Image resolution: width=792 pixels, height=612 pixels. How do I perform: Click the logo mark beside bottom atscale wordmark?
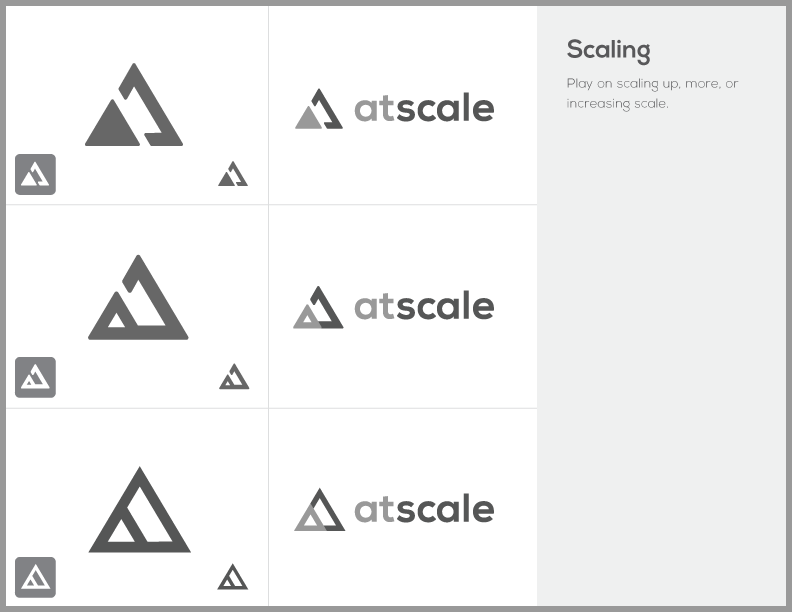point(320,509)
